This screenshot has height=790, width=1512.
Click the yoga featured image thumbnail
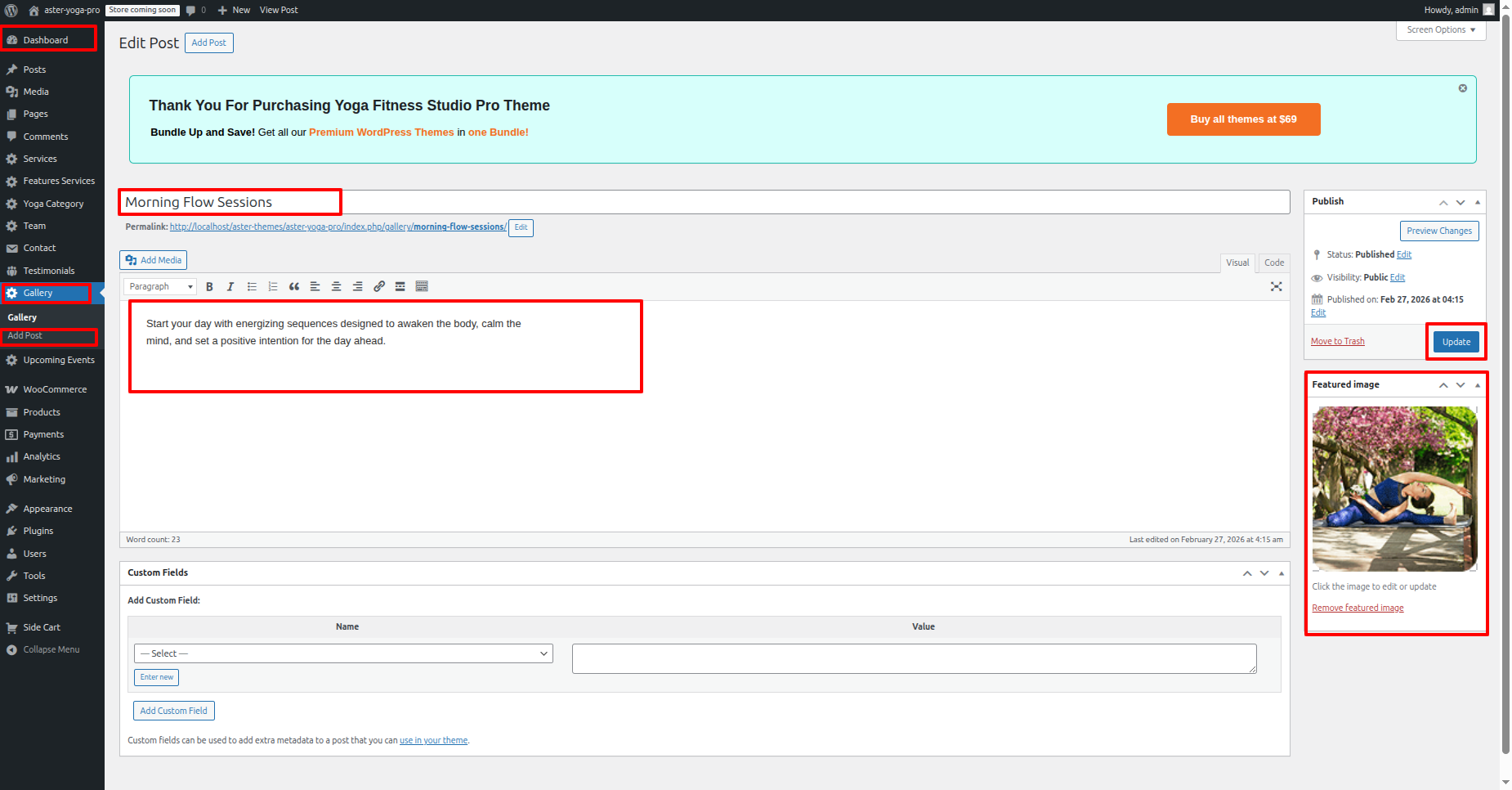coord(1394,488)
